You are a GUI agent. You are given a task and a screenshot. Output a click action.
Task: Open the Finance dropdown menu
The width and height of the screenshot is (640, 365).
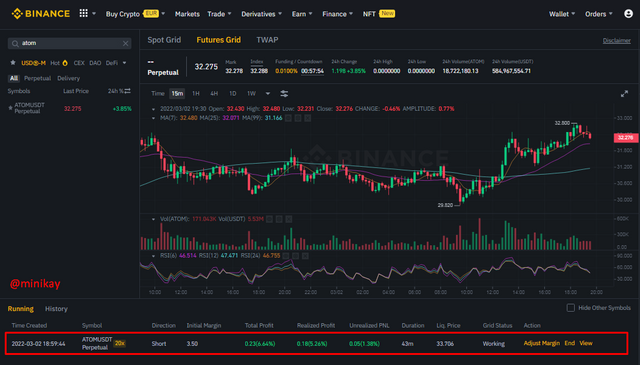click(338, 14)
